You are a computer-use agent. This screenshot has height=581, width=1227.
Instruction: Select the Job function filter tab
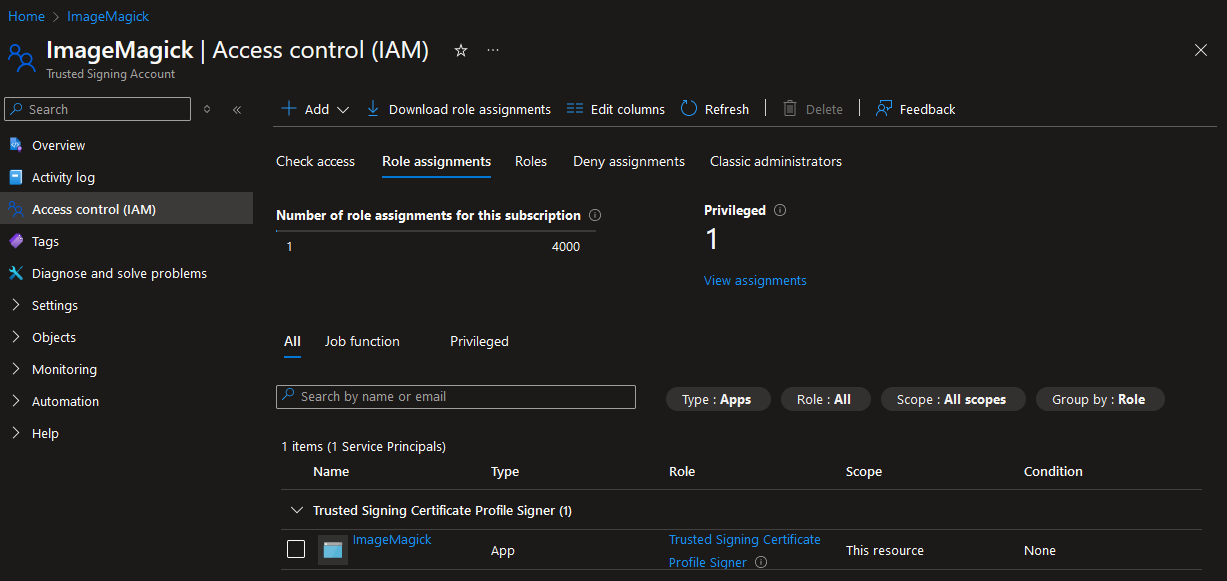362,341
